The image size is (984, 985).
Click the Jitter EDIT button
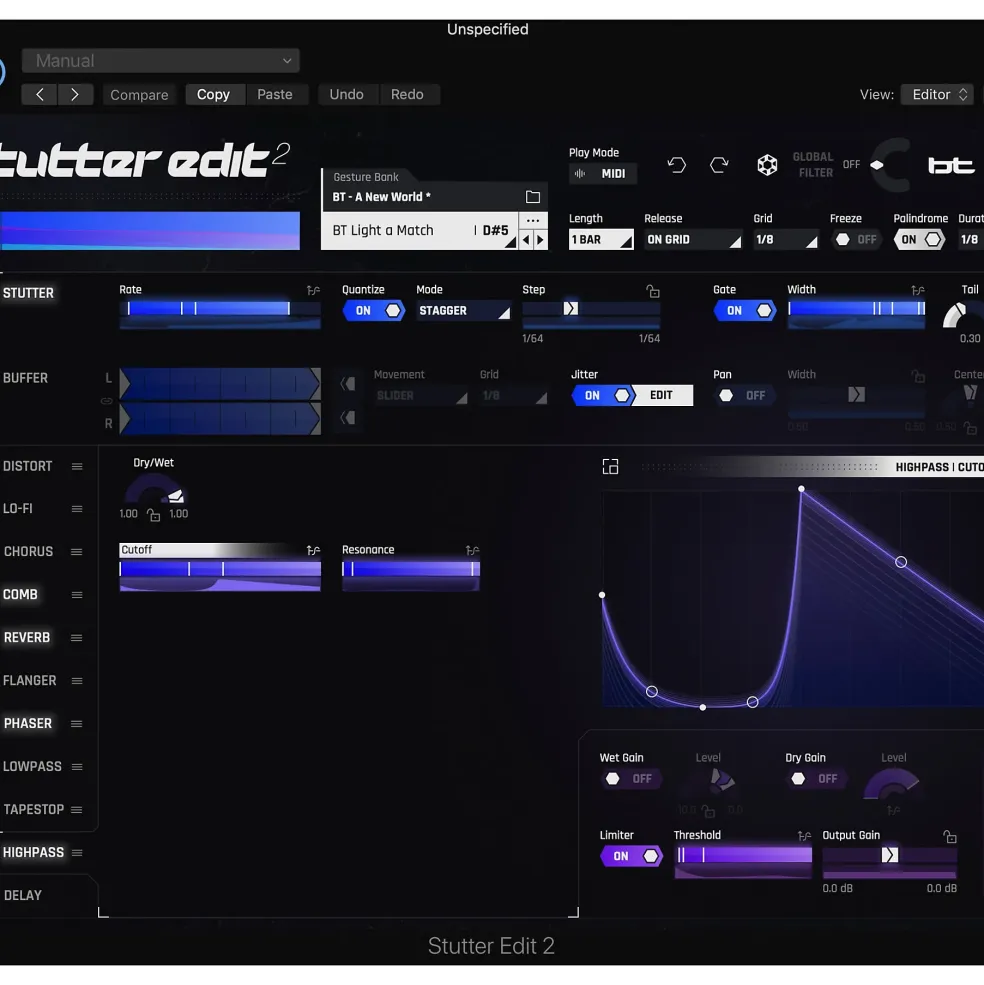point(661,395)
